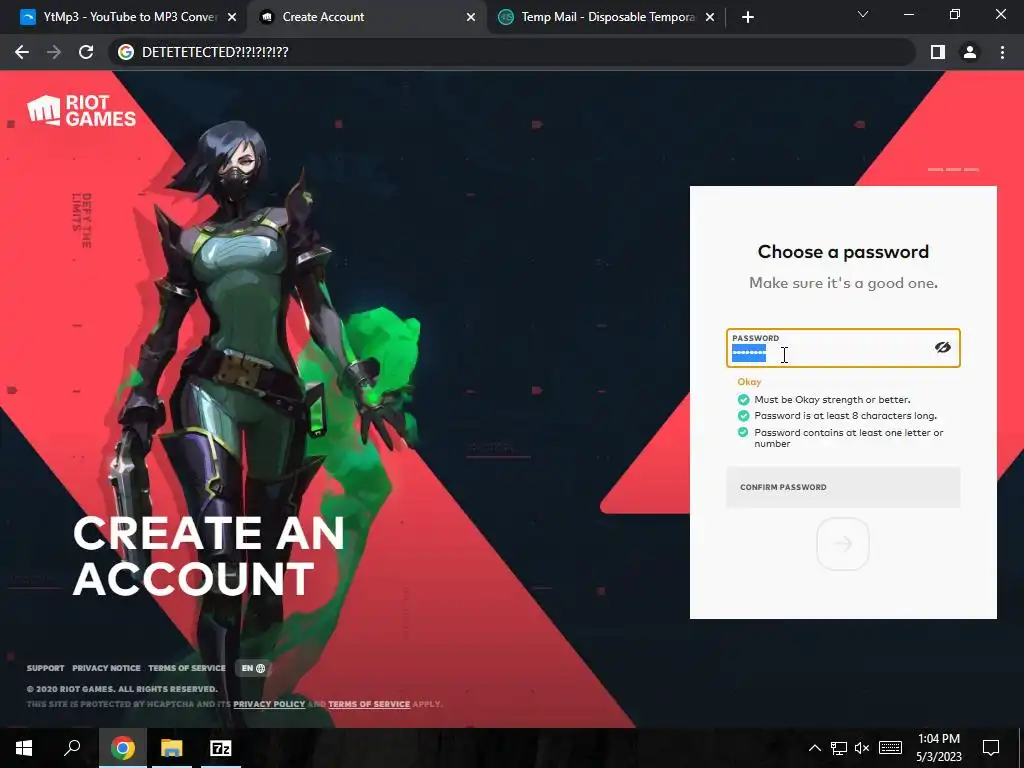Click the next arrow submit button

coord(842,543)
